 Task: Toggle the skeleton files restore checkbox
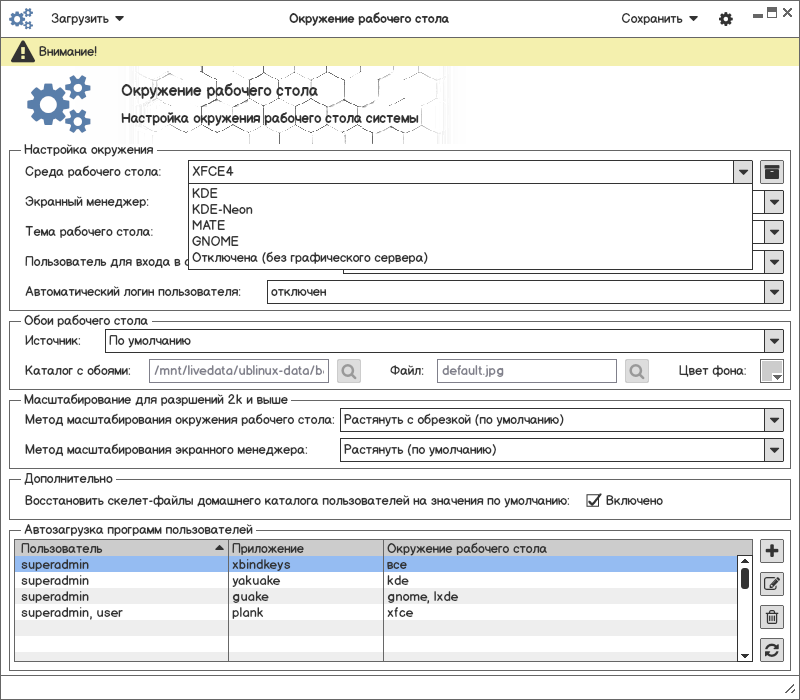(x=593, y=500)
